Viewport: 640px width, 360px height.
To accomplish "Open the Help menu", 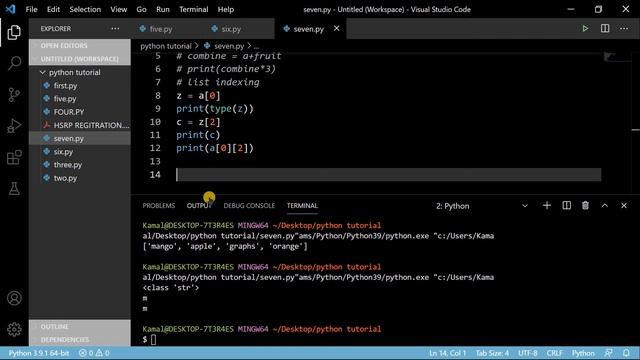I will [x=225, y=9].
